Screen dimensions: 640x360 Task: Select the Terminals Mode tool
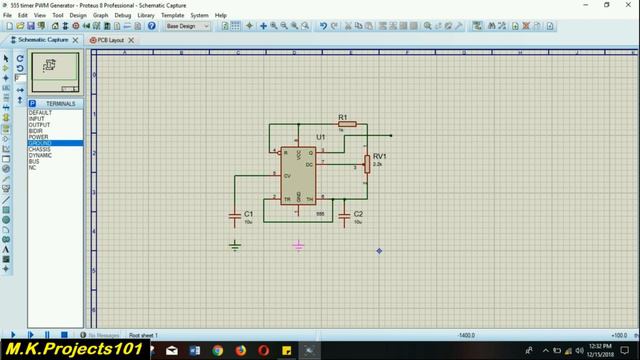pyautogui.click(x=6, y=129)
